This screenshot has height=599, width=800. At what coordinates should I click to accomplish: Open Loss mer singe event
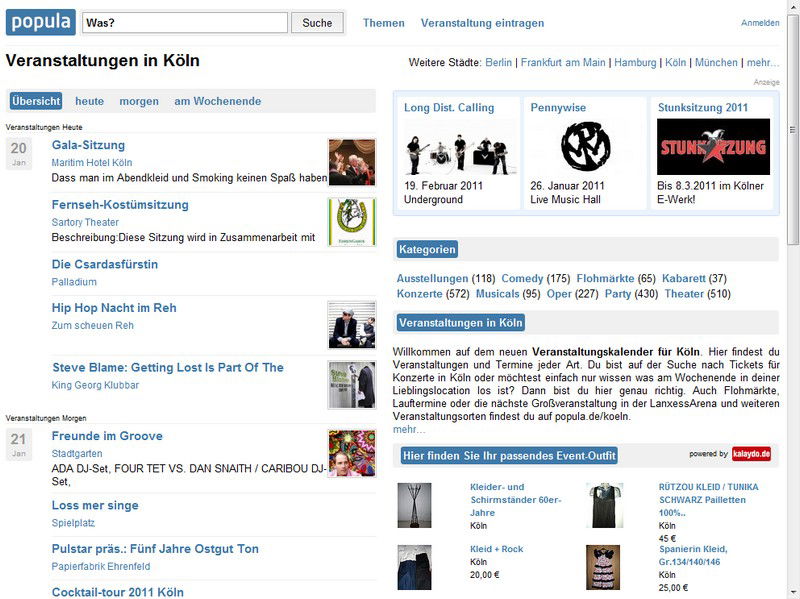coord(95,505)
